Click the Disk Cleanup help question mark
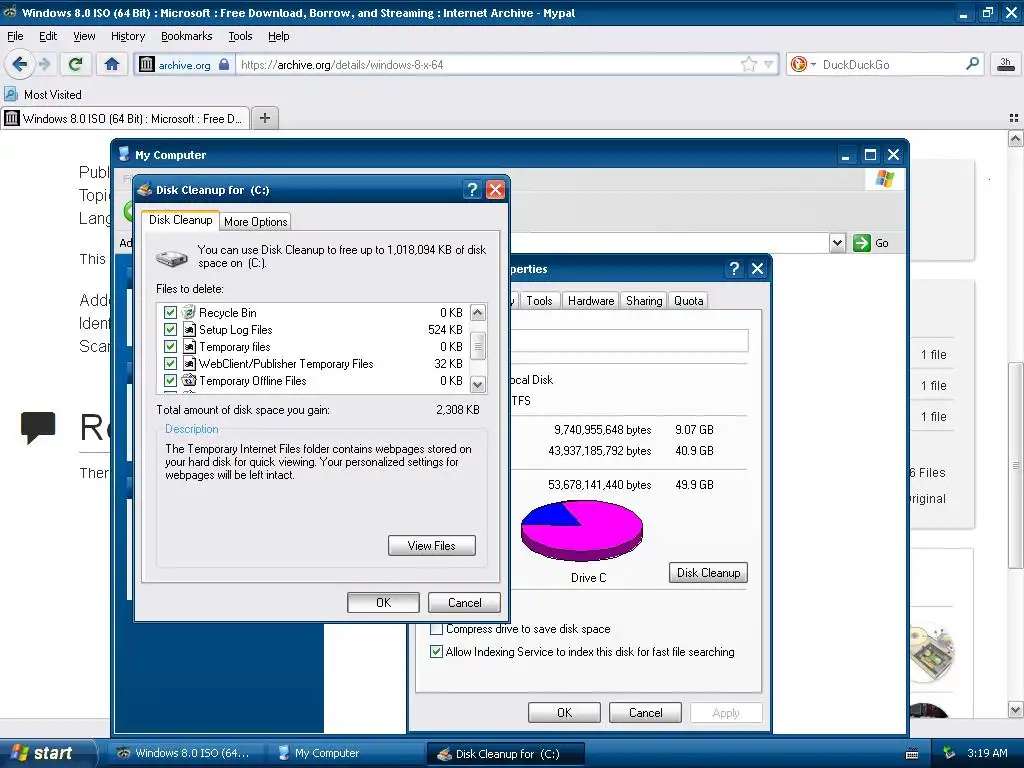1024x768 pixels. 472,190
